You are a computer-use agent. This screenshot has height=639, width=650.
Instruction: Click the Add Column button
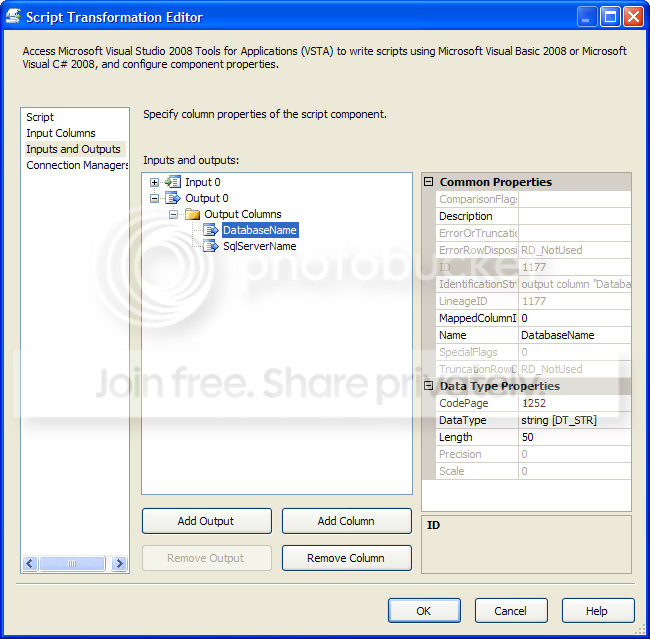[x=347, y=521]
